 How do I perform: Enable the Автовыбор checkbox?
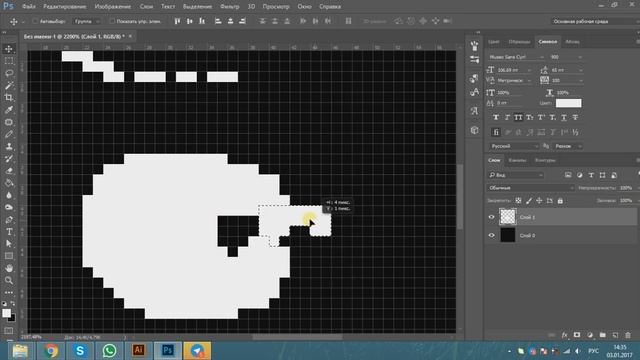(x=35, y=21)
